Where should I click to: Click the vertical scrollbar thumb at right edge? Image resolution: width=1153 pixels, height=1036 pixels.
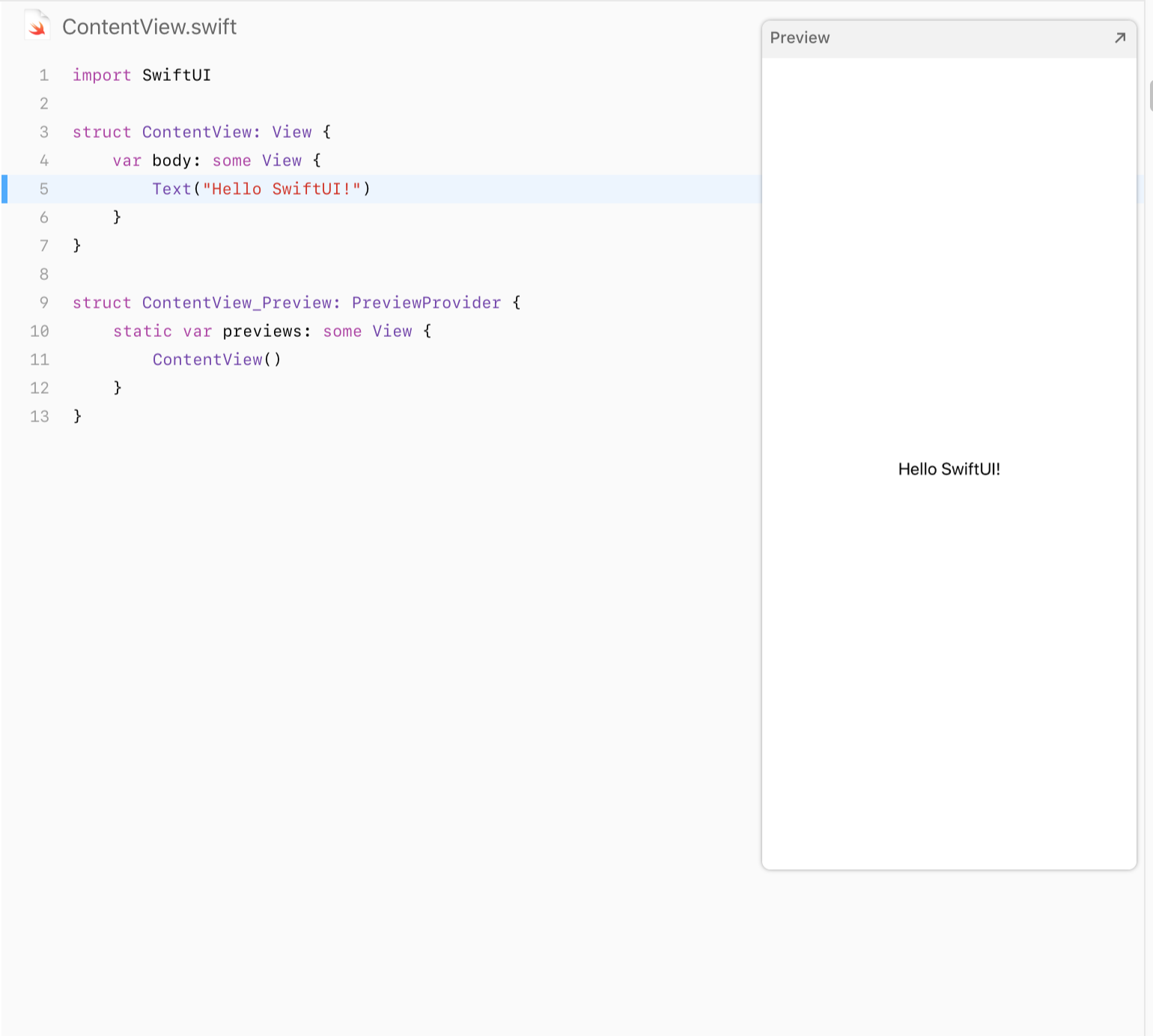pyautogui.click(x=1150, y=96)
